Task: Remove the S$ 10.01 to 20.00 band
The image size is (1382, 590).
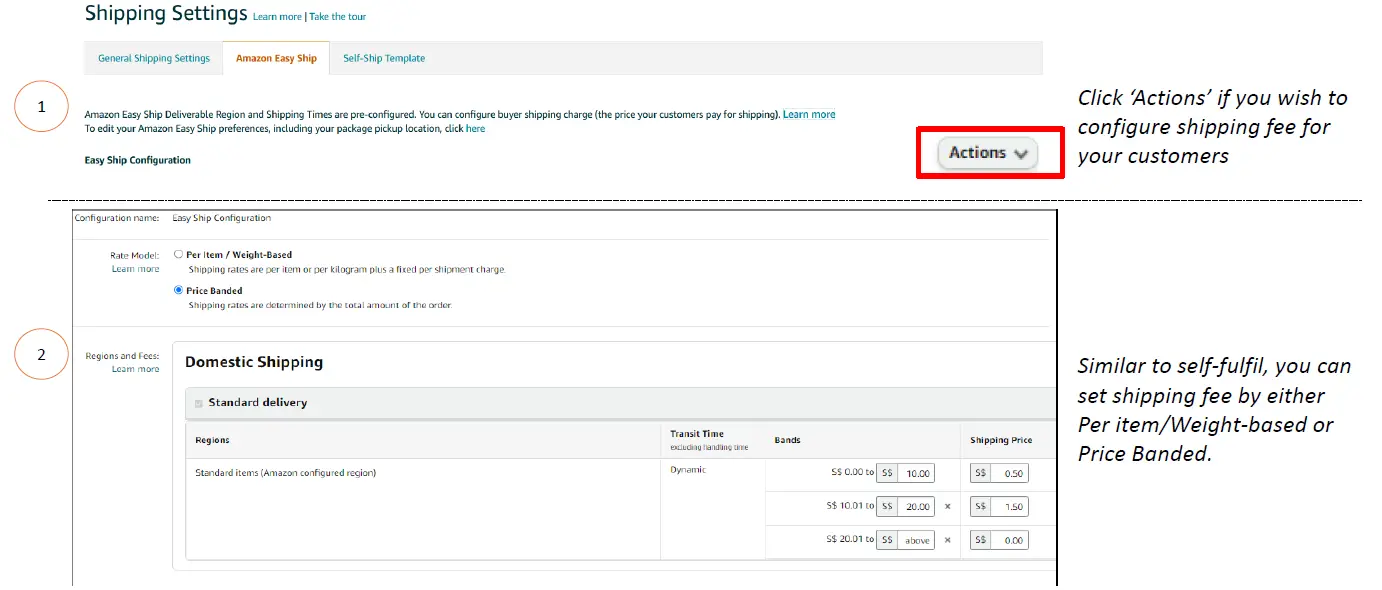Action: (947, 507)
